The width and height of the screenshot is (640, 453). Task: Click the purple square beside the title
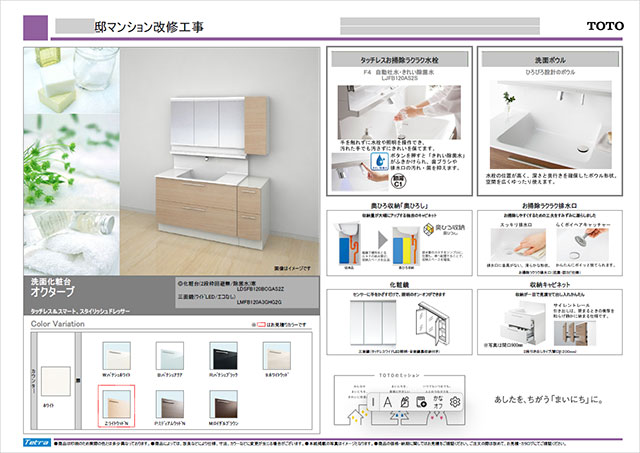pos(36,27)
